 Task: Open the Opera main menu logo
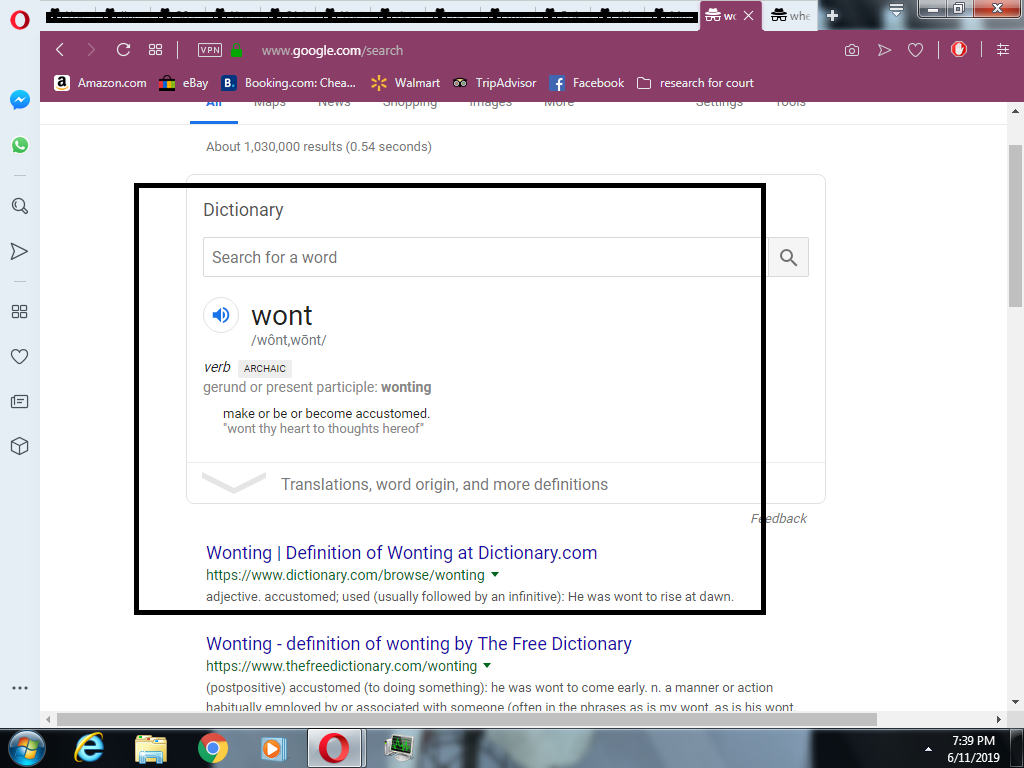[20, 20]
